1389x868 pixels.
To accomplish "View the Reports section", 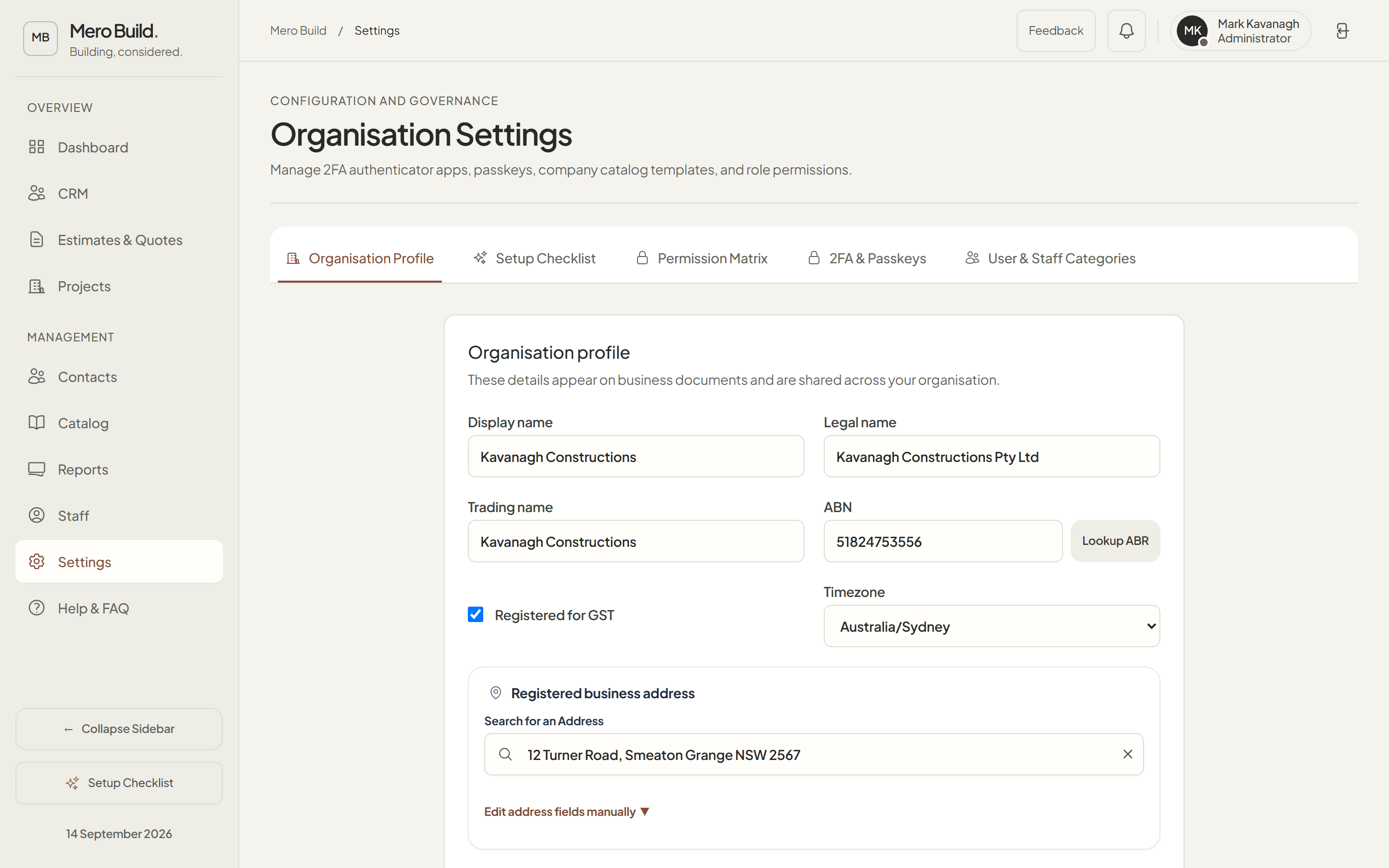I will [x=119, y=470].
